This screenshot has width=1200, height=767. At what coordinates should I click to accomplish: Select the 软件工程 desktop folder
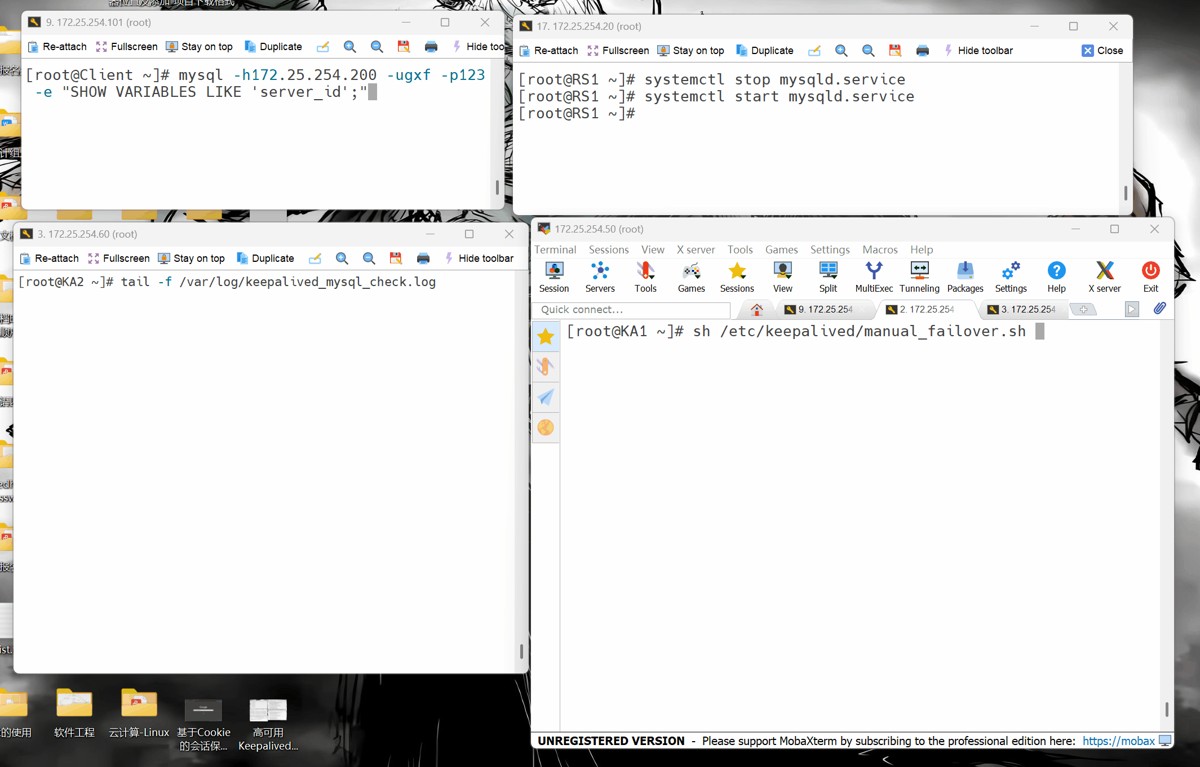pyautogui.click(x=74, y=714)
